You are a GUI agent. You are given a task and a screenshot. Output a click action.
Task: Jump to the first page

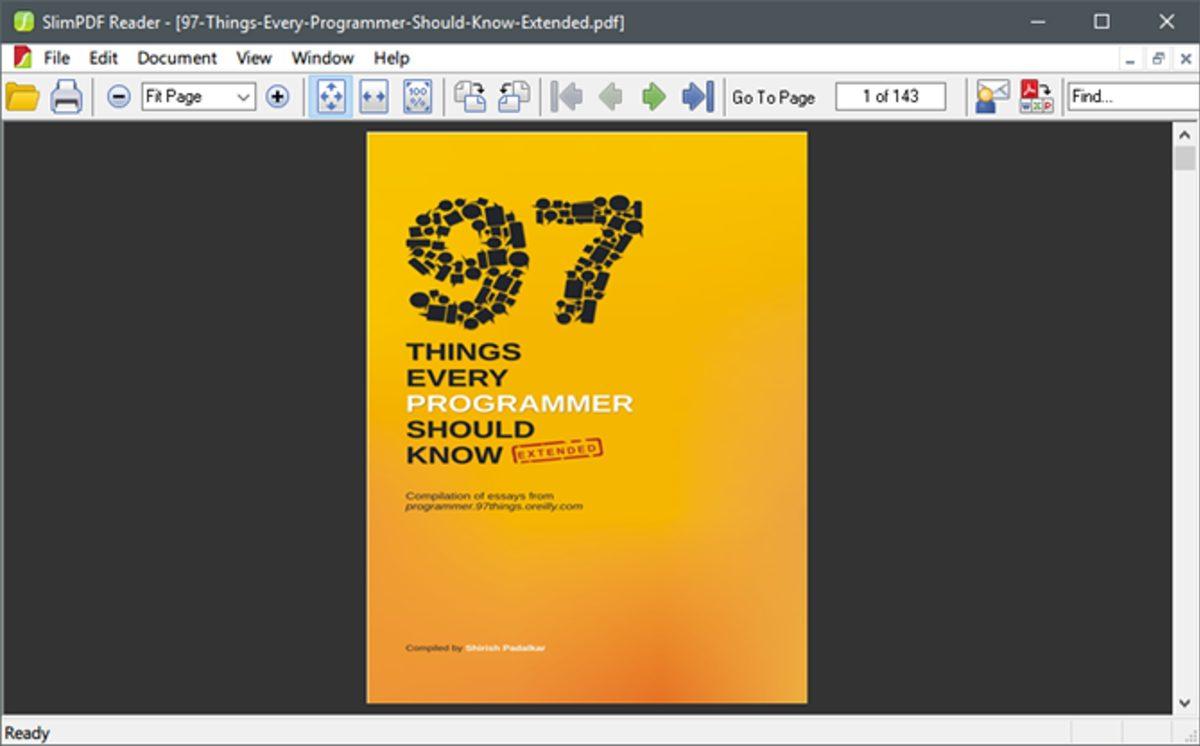[567, 97]
